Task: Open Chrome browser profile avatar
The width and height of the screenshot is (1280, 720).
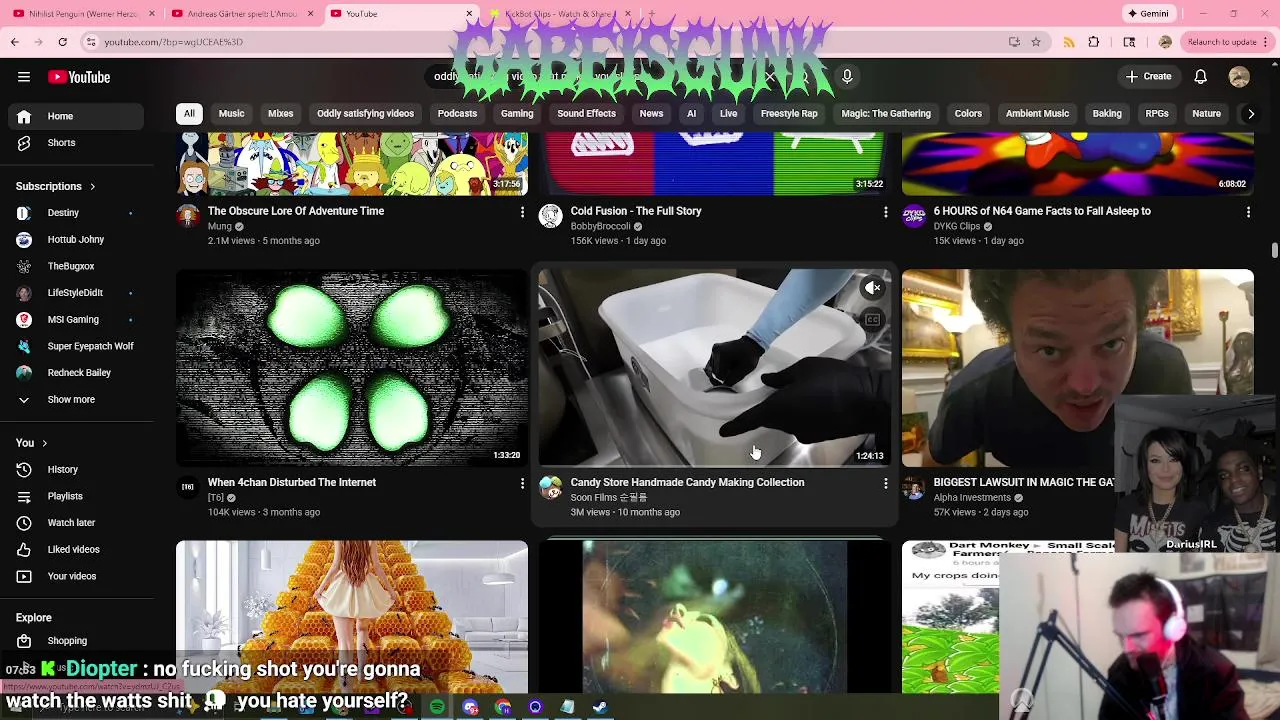Action: 1165,42
